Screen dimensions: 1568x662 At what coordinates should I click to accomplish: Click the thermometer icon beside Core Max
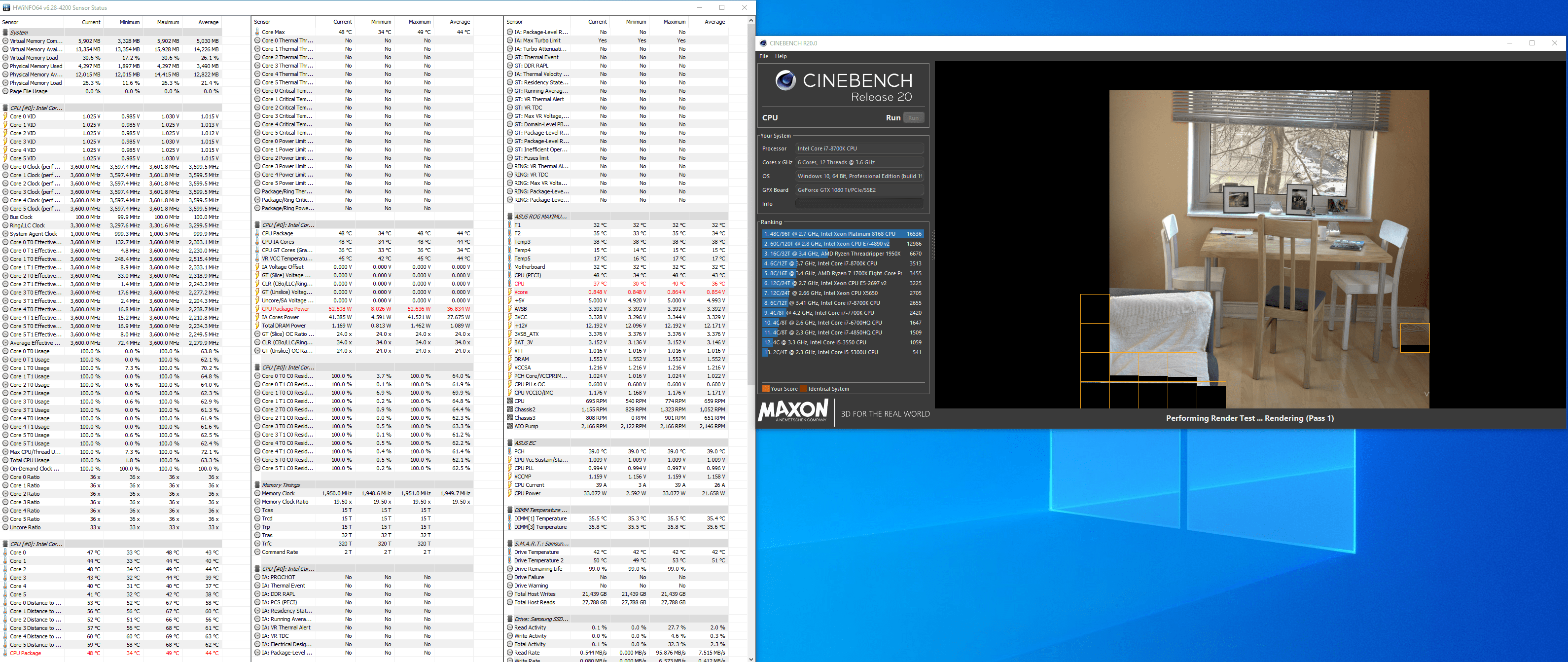(x=257, y=32)
